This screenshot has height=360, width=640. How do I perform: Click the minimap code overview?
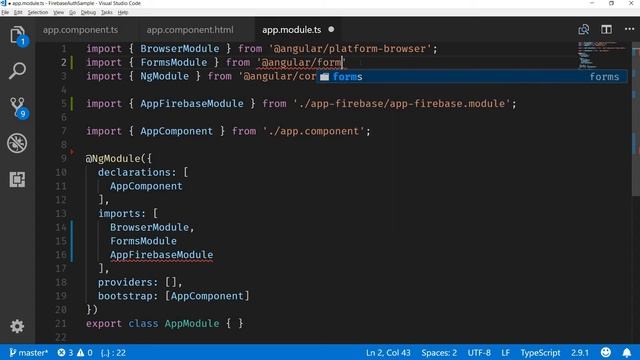click(603, 55)
